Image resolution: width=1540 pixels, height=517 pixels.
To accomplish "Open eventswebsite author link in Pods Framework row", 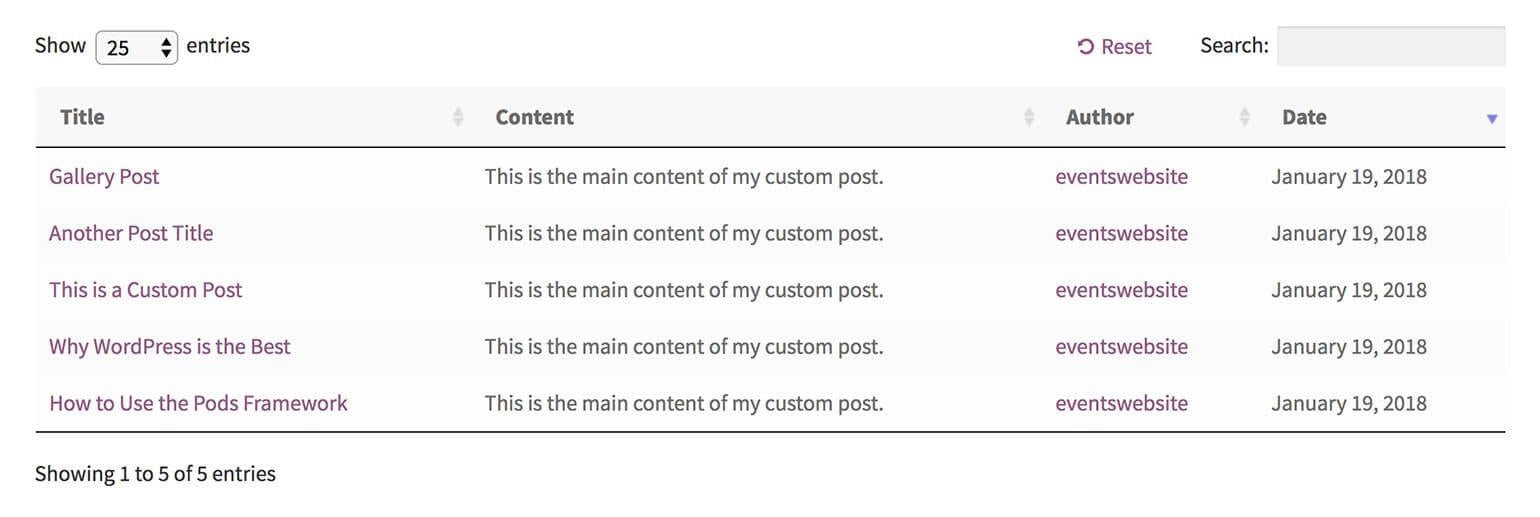I will point(1122,403).
